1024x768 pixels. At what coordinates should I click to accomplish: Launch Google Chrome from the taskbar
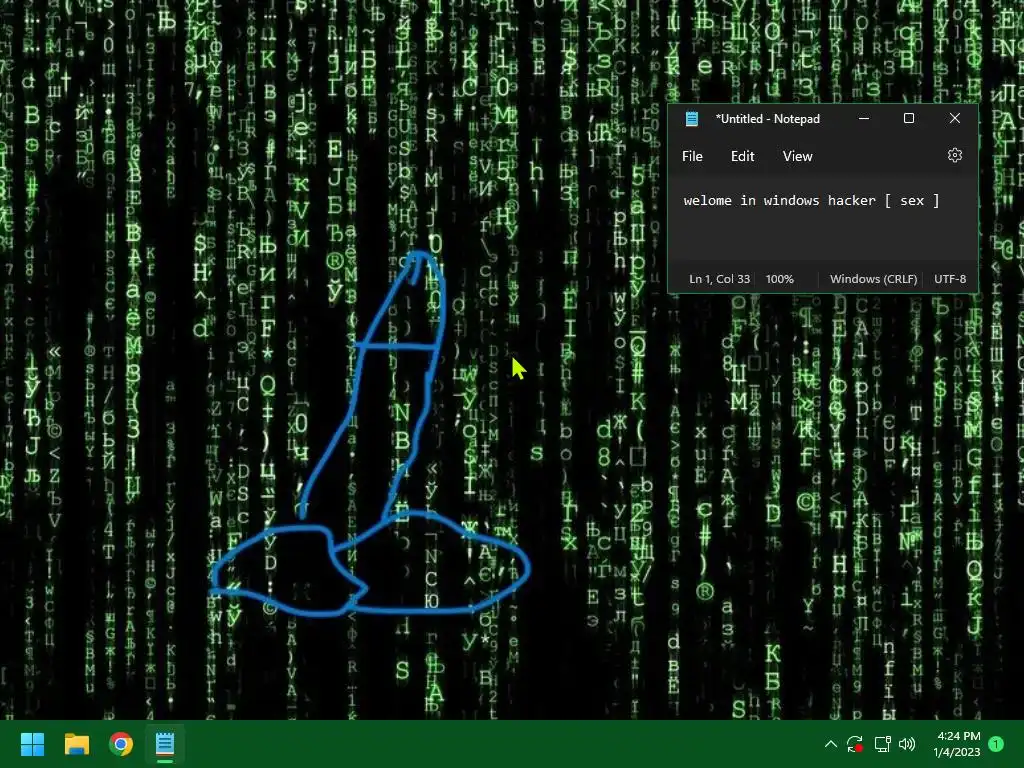(121, 744)
